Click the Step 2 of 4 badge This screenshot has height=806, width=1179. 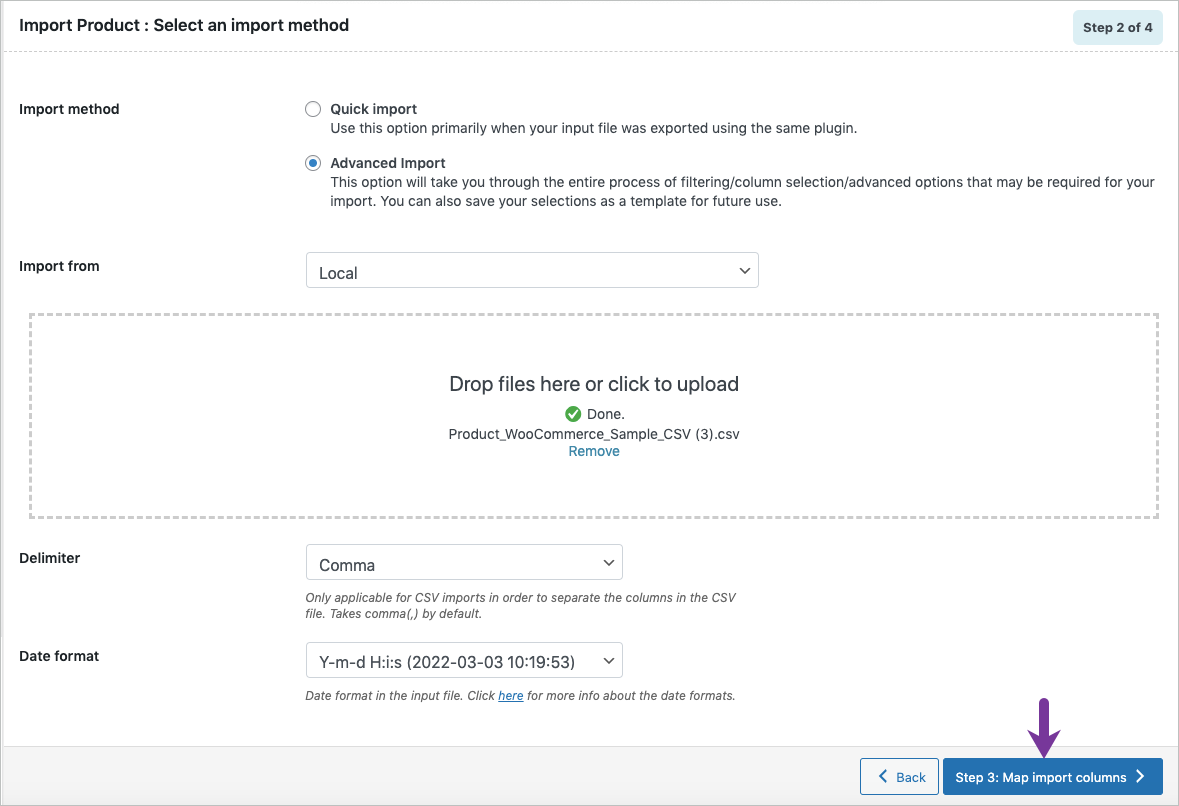click(1117, 27)
